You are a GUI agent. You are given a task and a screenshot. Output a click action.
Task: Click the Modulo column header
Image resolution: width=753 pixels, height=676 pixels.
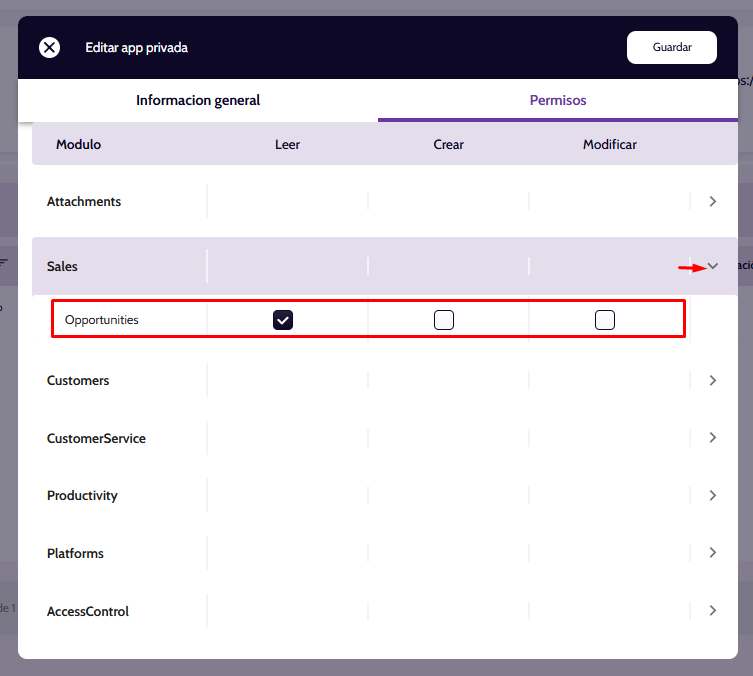point(78,144)
